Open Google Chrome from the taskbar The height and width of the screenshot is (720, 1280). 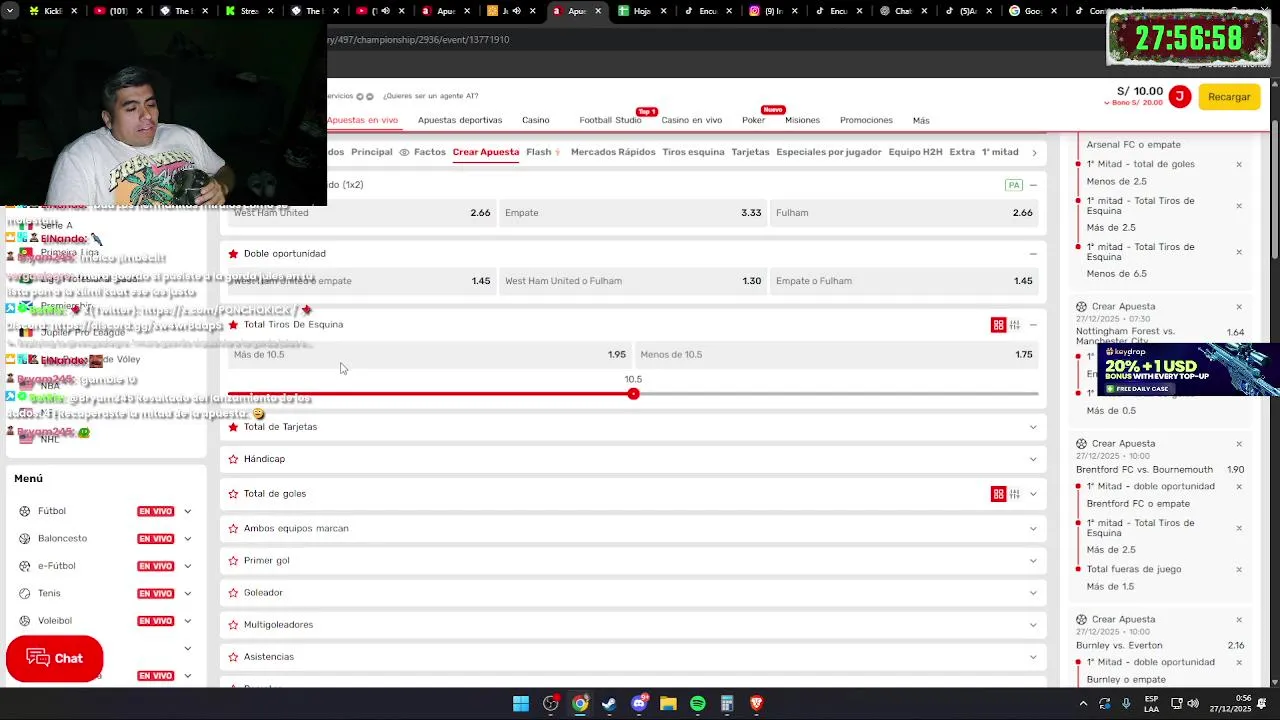(580, 704)
